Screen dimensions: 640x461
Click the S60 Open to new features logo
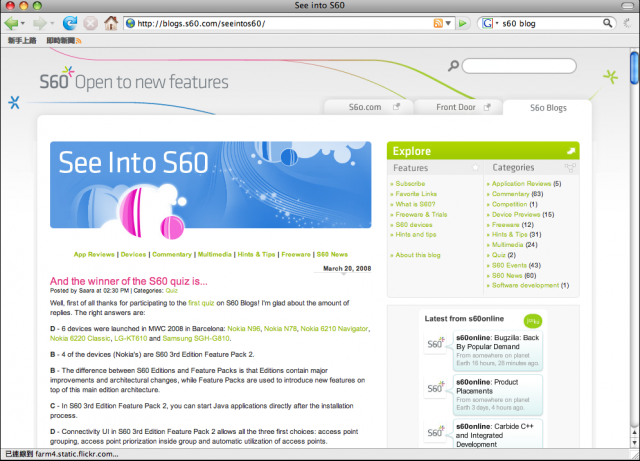134,79
